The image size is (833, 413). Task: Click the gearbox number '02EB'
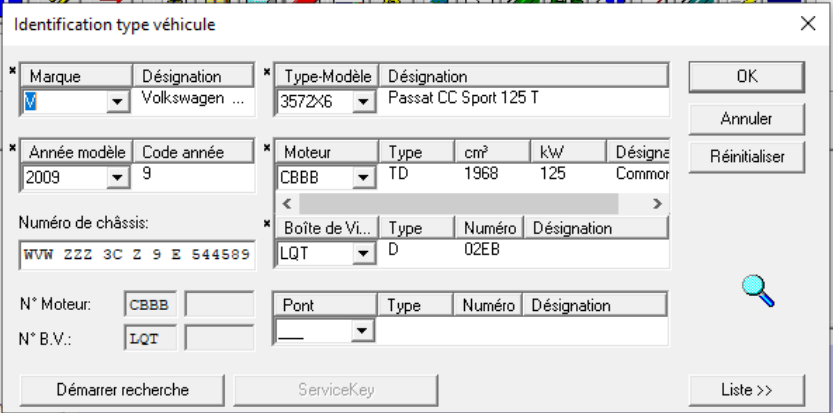[x=482, y=250]
